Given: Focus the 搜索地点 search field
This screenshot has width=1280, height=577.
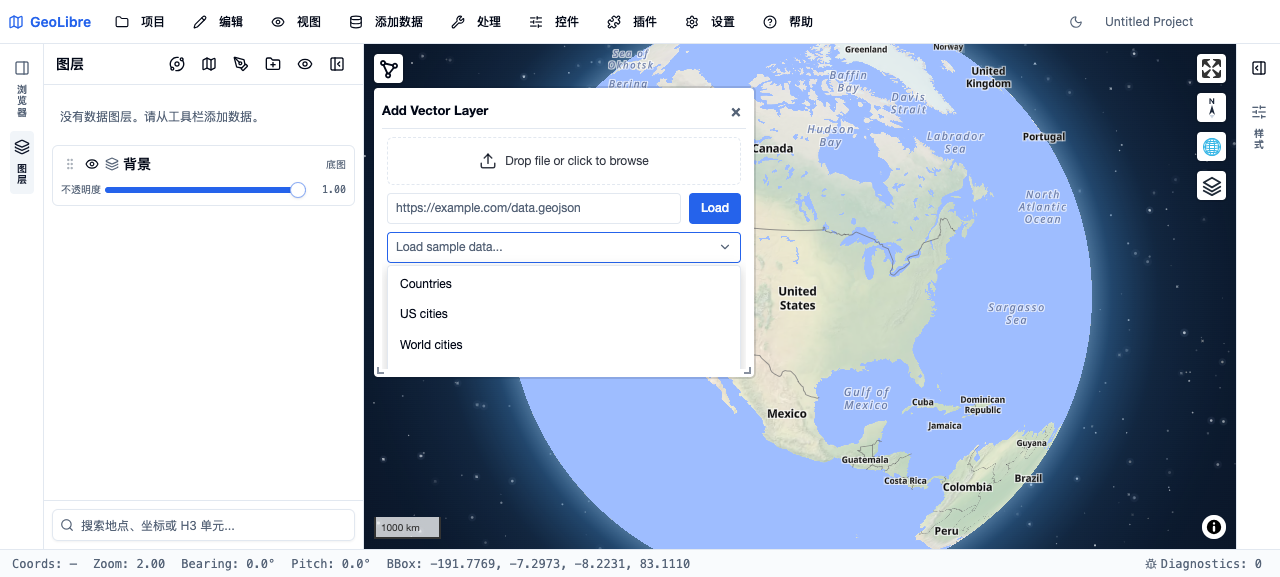Looking at the screenshot, I should click(x=203, y=525).
